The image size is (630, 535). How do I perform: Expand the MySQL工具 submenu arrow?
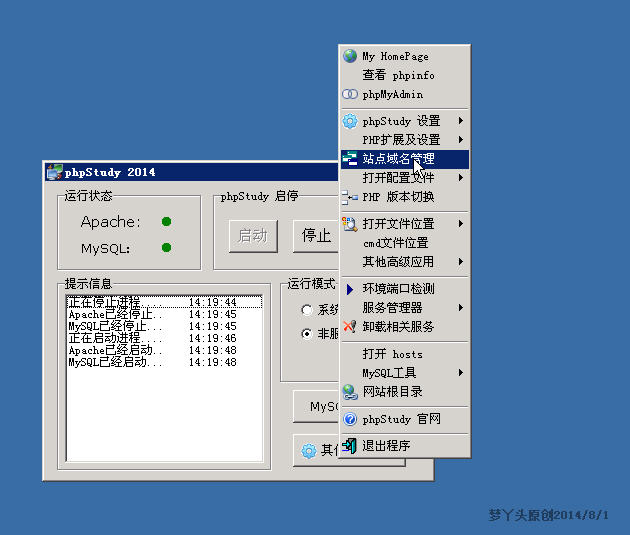[x=461, y=373]
